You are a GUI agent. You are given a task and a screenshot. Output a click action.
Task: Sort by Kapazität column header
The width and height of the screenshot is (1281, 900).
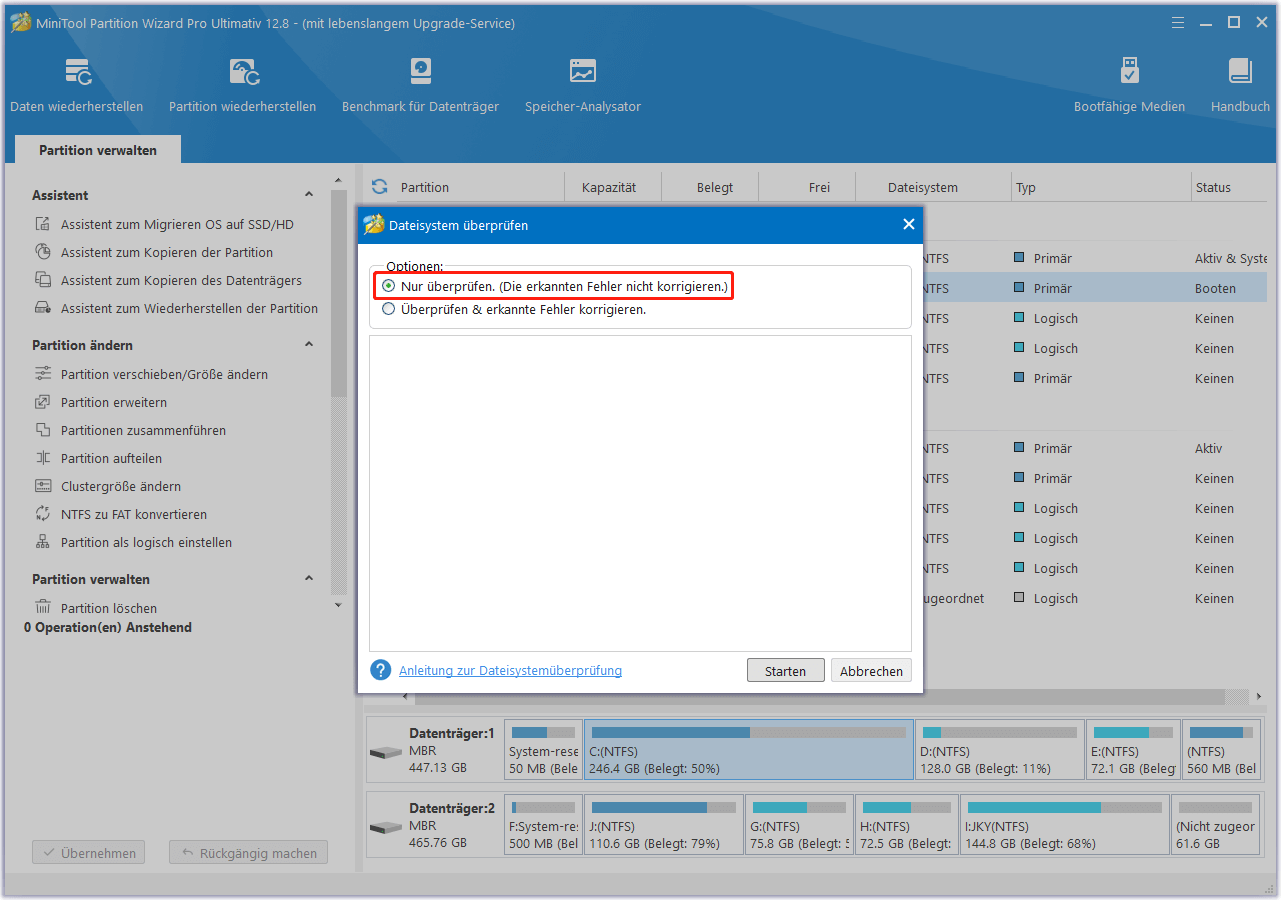point(609,187)
